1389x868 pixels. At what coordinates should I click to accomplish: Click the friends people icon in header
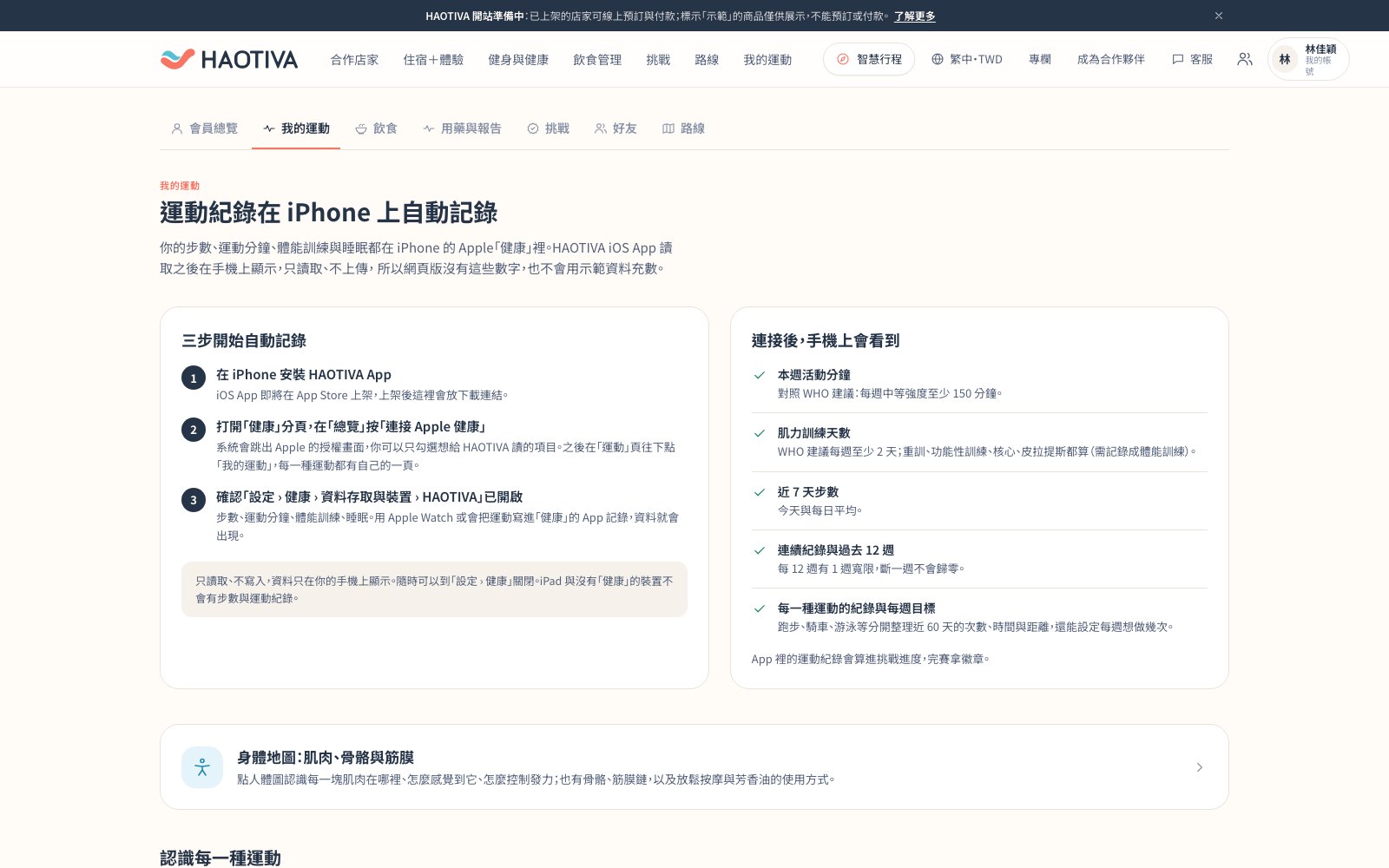point(1245,59)
